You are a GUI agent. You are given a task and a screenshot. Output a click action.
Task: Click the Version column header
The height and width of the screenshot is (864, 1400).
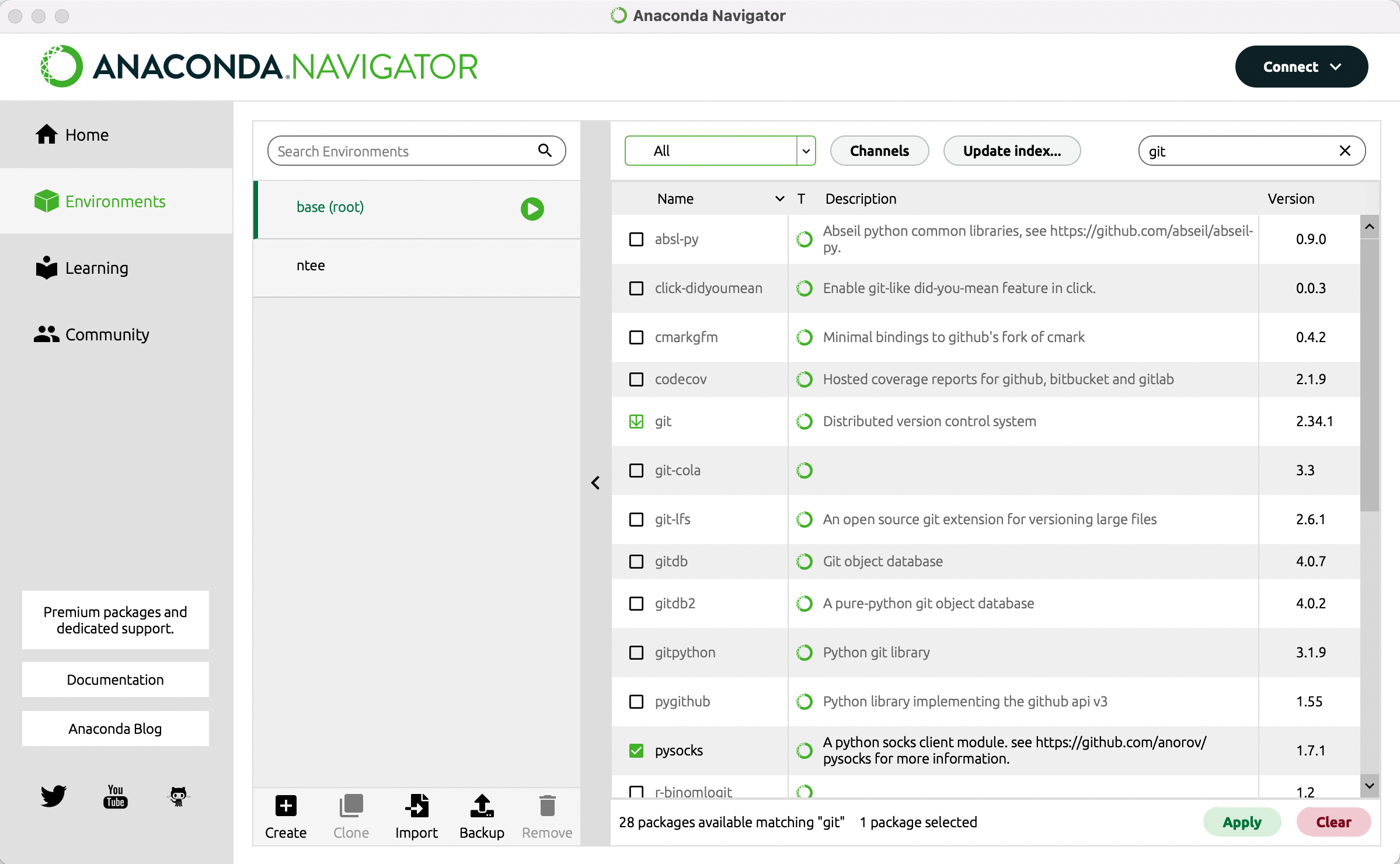(x=1291, y=199)
